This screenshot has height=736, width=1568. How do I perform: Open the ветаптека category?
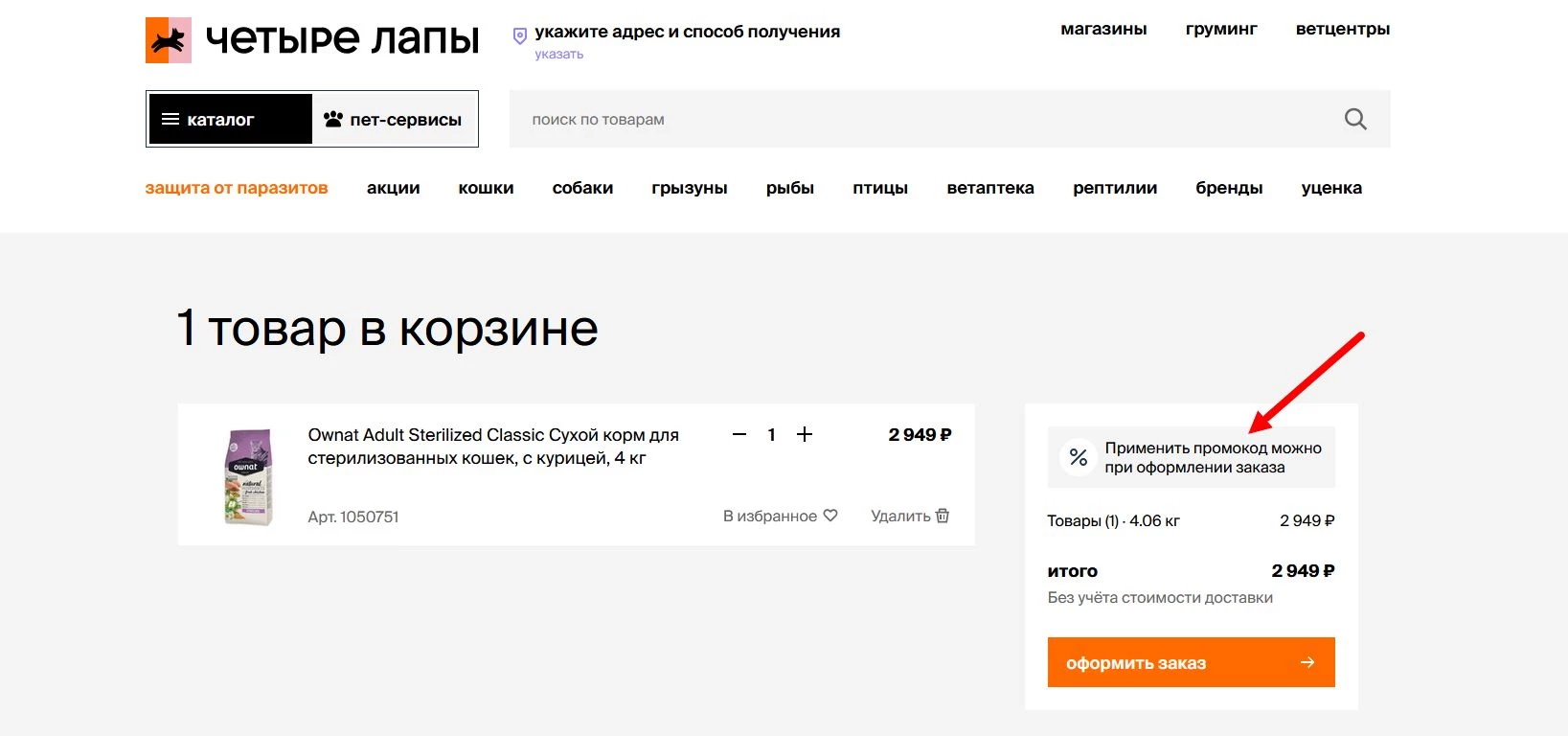[x=989, y=188]
